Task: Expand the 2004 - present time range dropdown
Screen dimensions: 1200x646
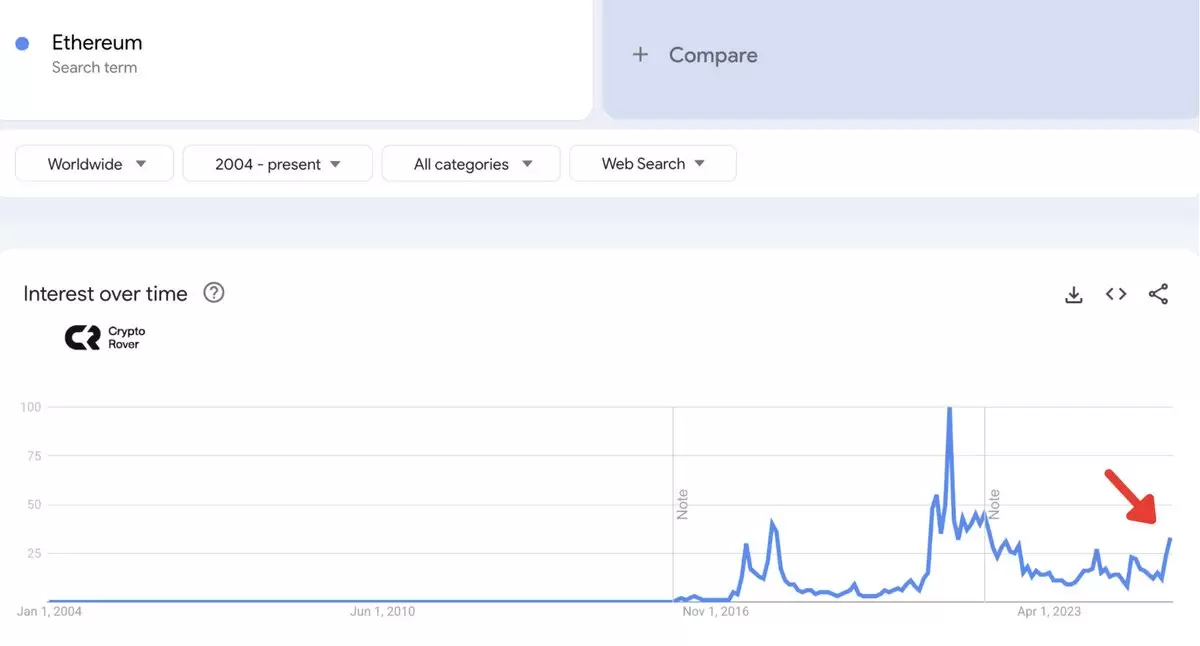Action: (x=278, y=164)
